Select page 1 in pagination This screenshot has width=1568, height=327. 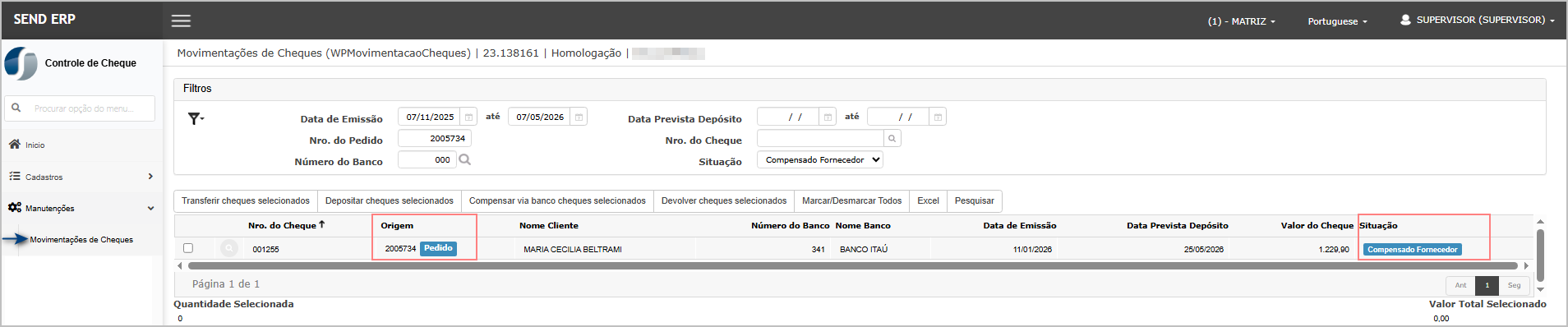[1487, 285]
